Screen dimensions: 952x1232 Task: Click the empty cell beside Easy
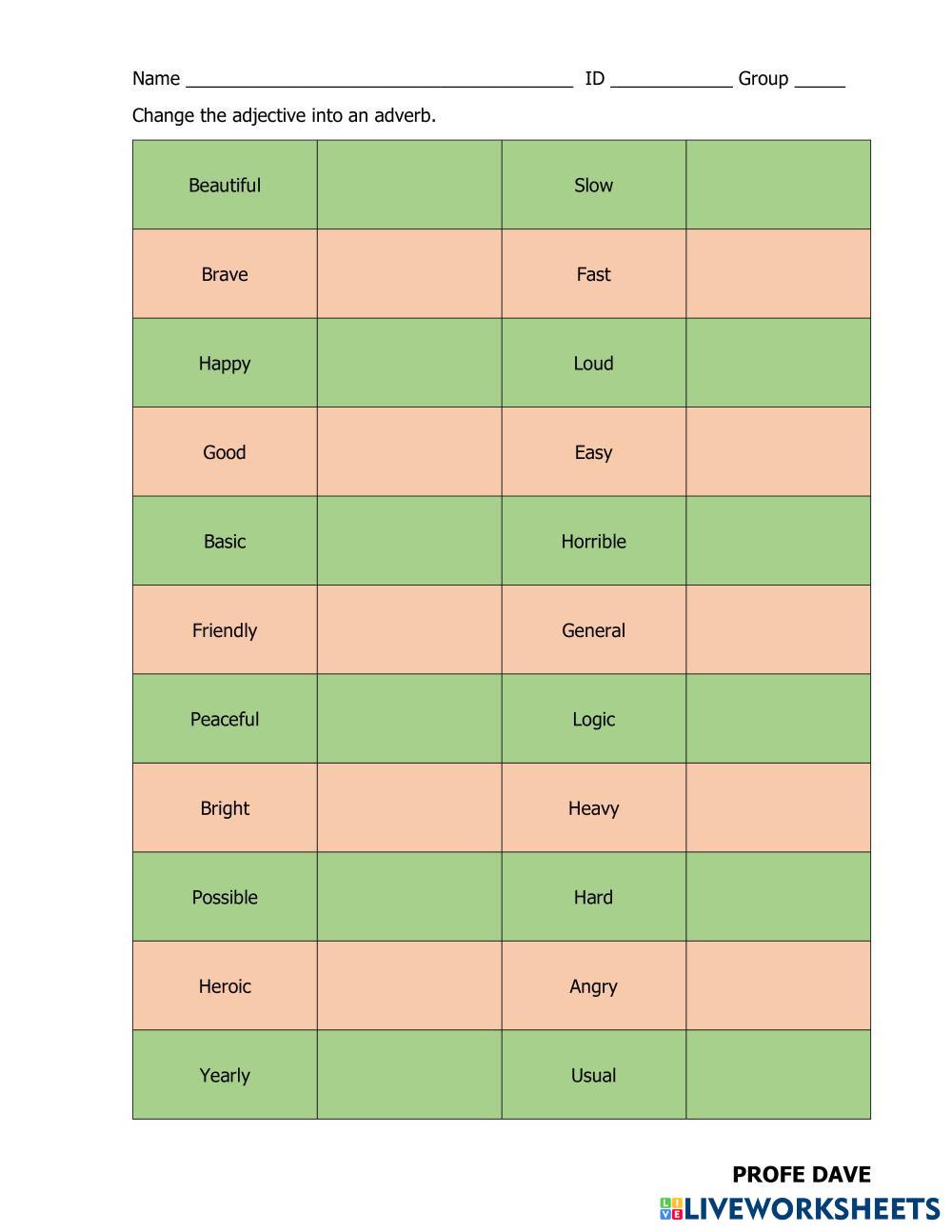778,452
